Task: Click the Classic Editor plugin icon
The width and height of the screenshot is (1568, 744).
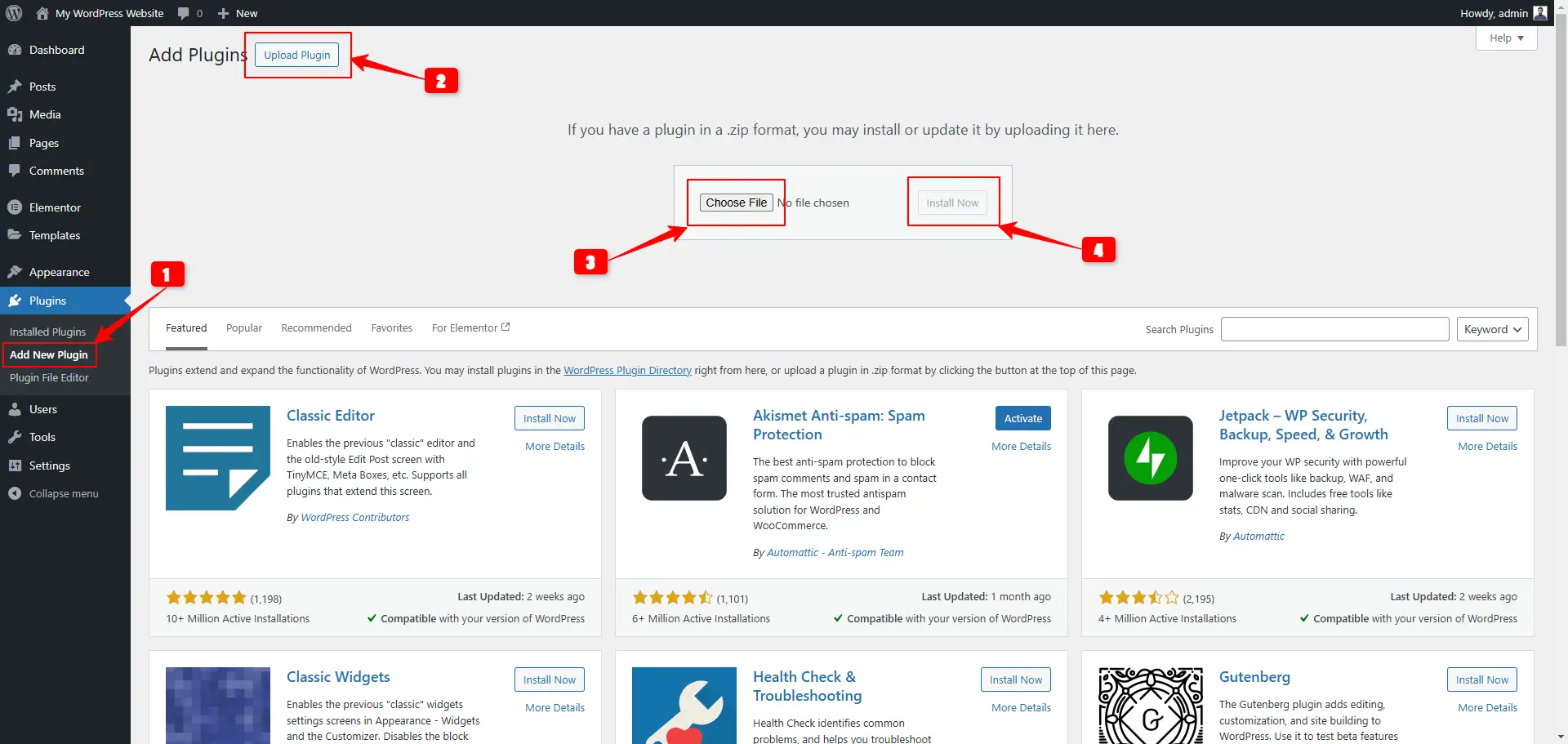Action: point(218,458)
